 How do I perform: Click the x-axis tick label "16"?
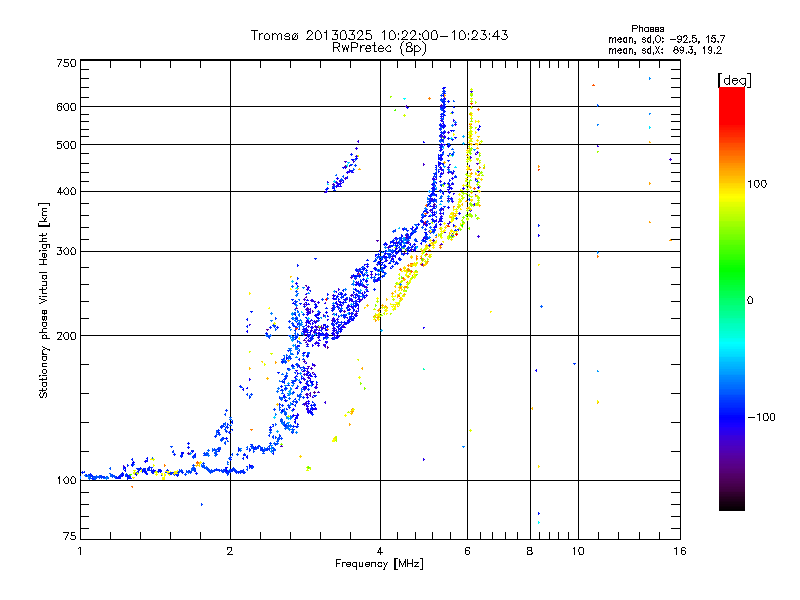(x=680, y=551)
